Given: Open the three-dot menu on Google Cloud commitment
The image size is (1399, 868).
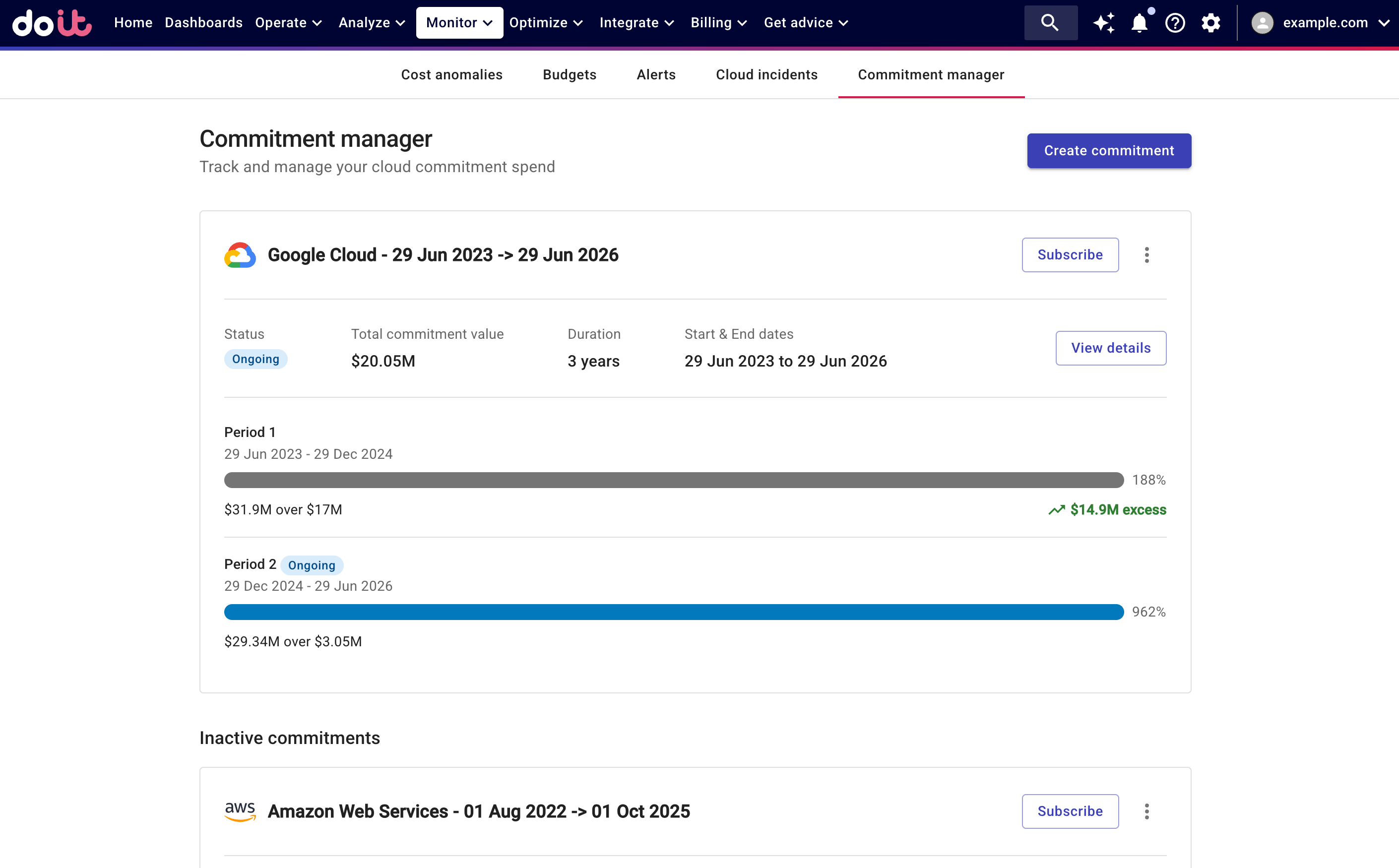Looking at the screenshot, I should 1146,255.
